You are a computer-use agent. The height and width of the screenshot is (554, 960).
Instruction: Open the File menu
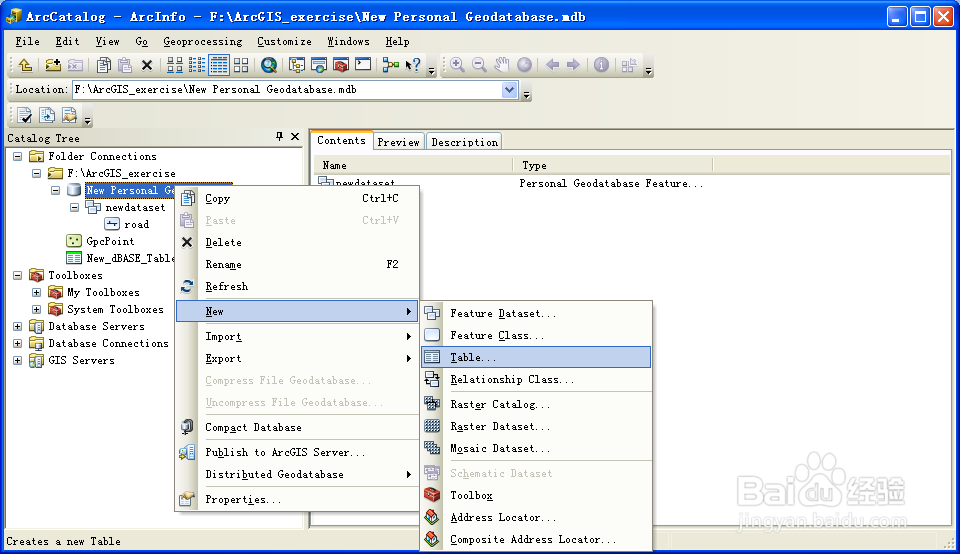(28, 42)
